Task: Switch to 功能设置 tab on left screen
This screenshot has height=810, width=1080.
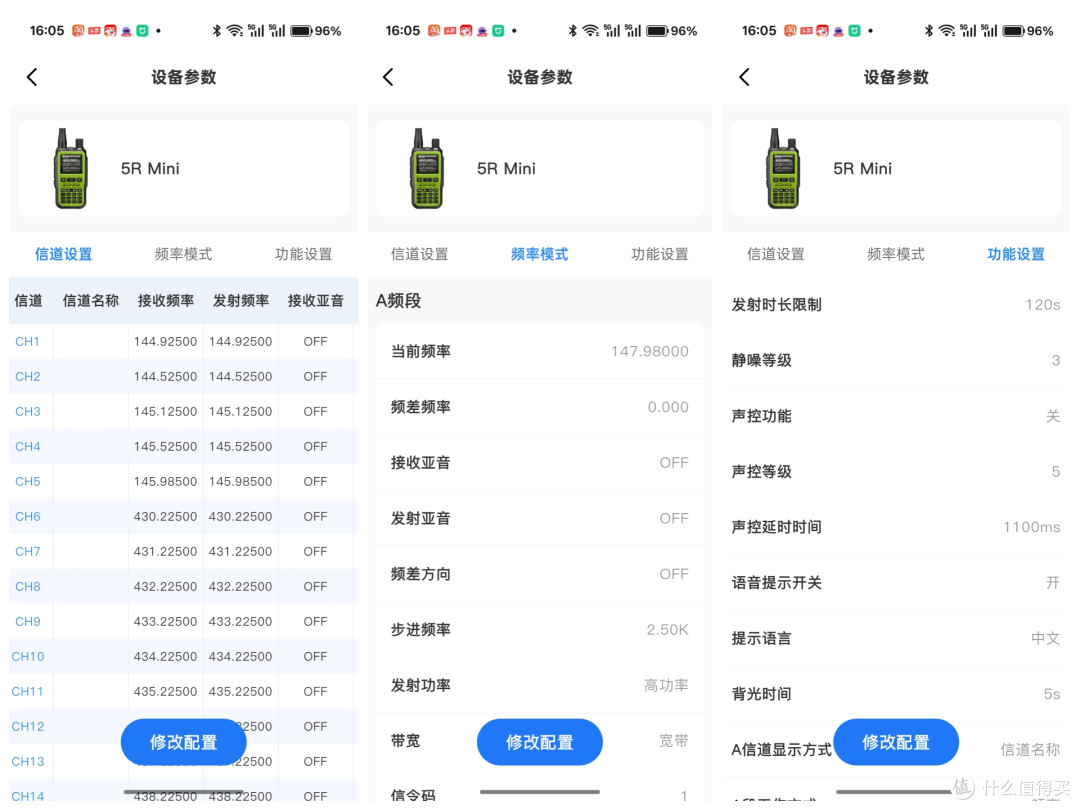Action: (303, 254)
